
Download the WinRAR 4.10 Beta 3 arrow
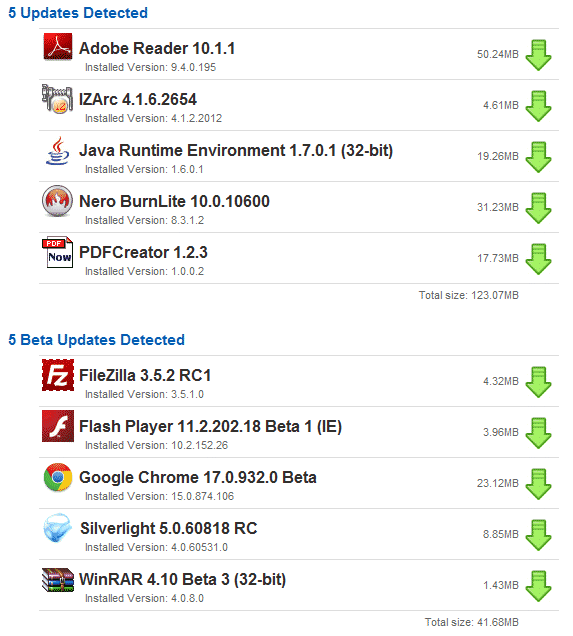(538, 587)
